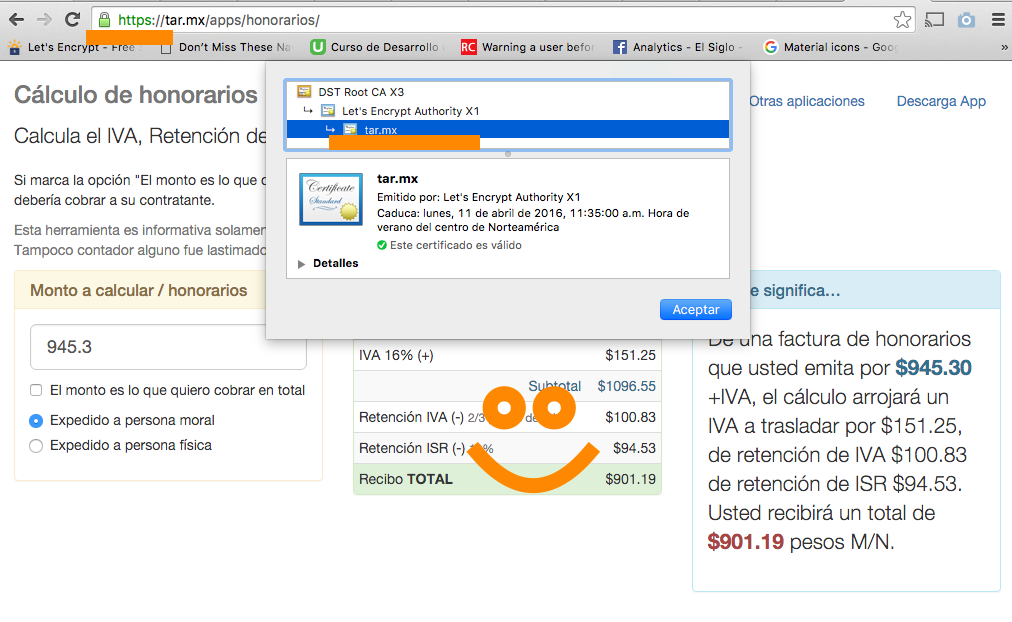
Task: Select 'Expedido a persona física' radio option
Action: point(36,446)
